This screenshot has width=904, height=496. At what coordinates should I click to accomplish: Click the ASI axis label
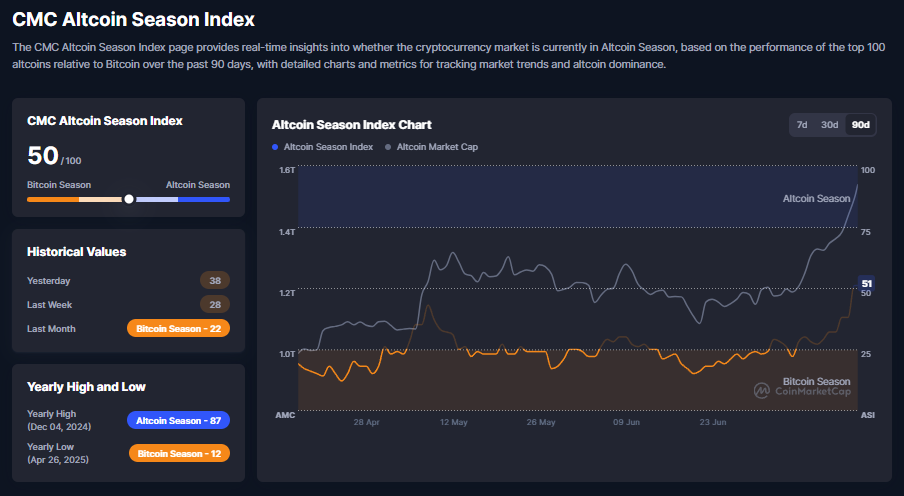[x=868, y=415]
